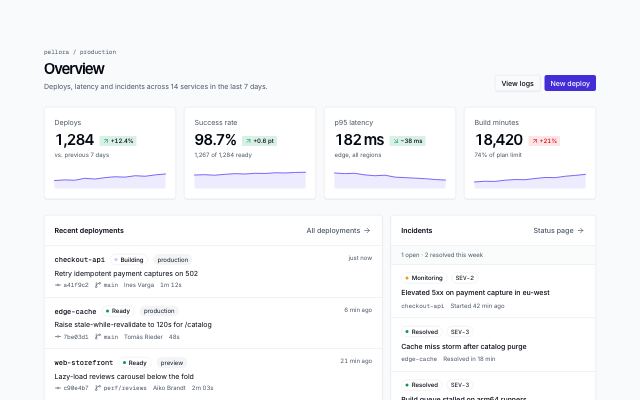640x400 pixels.
Task: Click 'Retry idempotent payment captures on 502'
Action: pyautogui.click(x=126, y=273)
